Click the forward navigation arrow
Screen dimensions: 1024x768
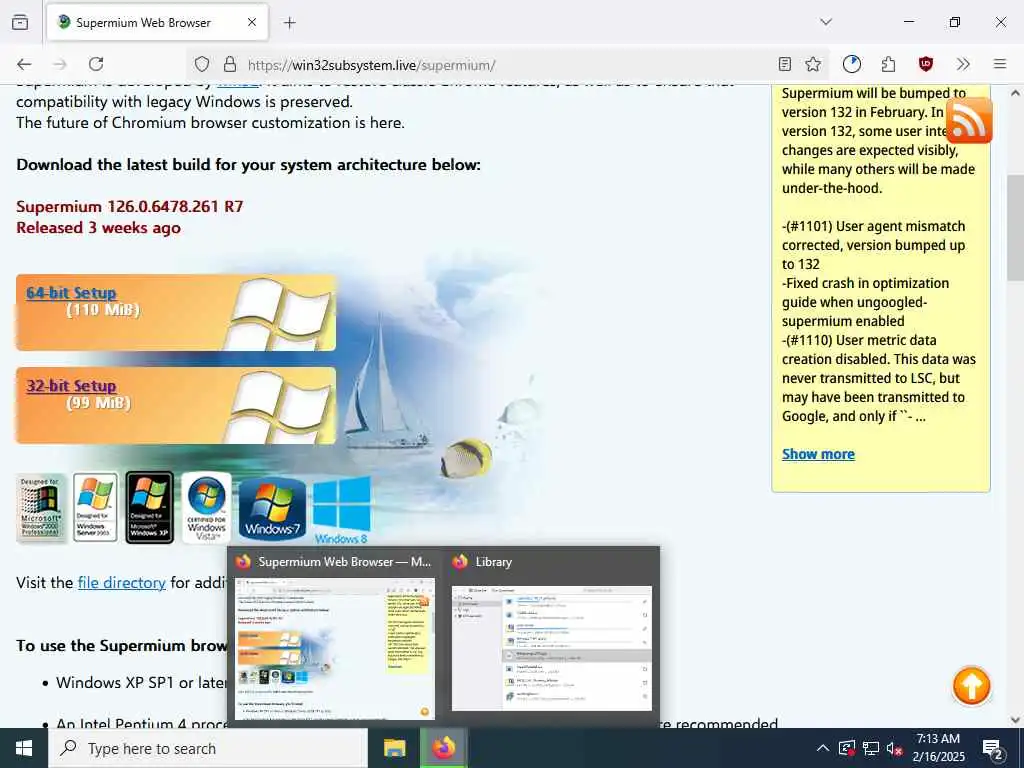(x=60, y=64)
